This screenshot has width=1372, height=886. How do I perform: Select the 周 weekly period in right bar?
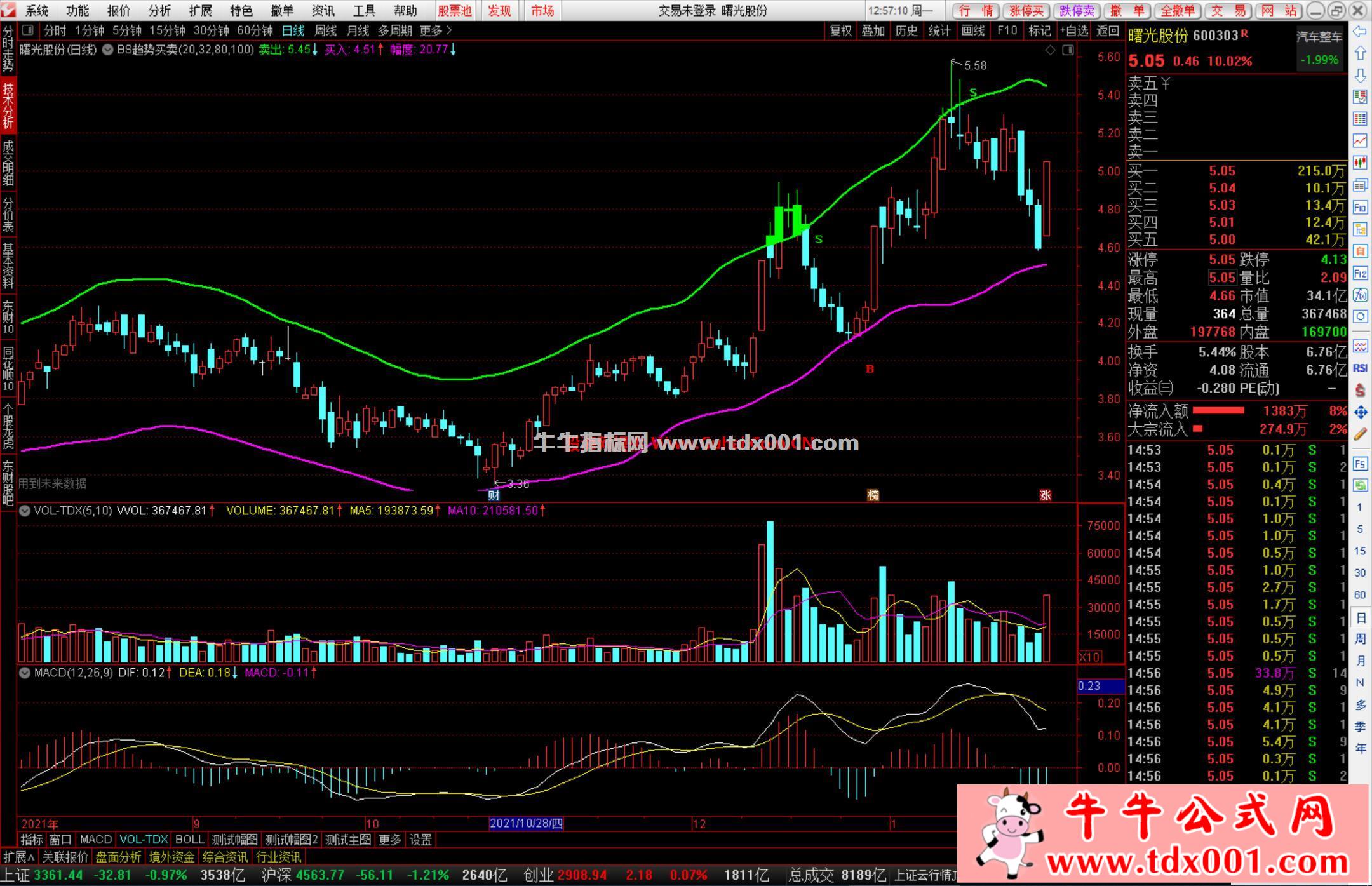[x=1360, y=639]
